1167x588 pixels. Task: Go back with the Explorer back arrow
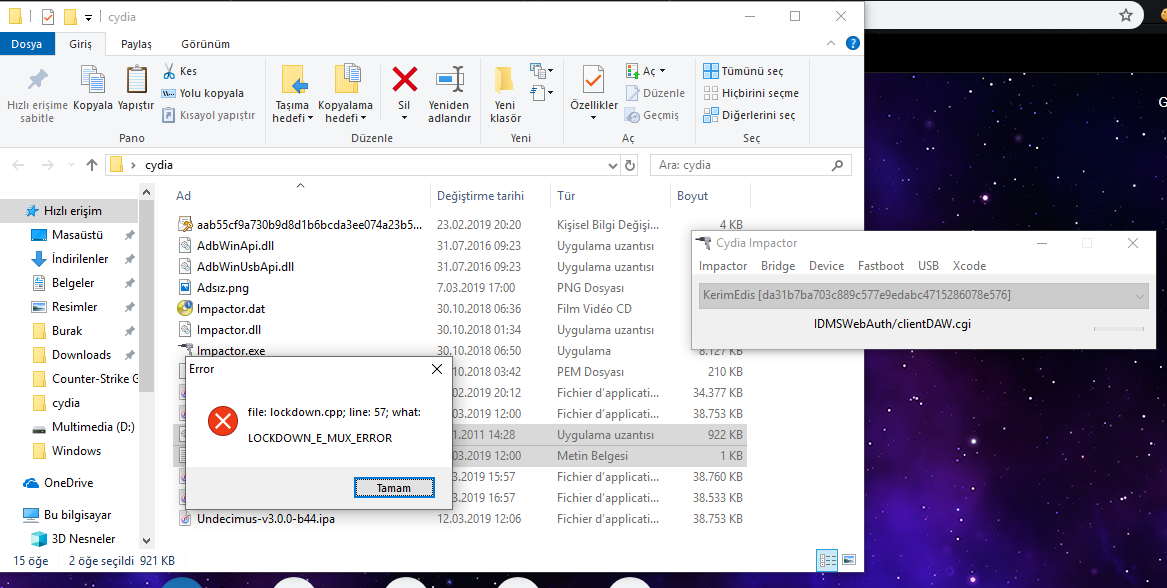pos(19,165)
